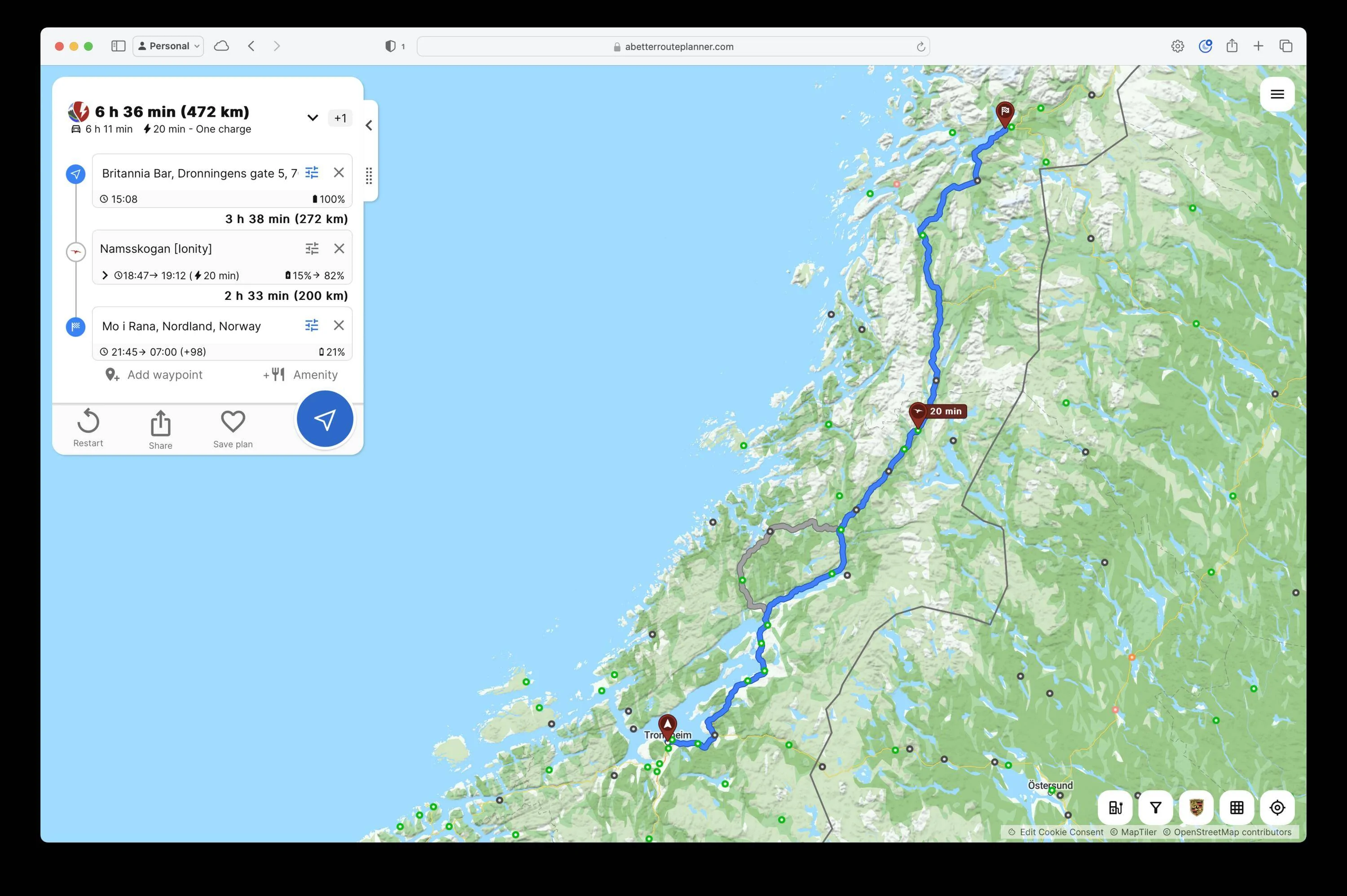Center map on my location
The width and height of the screenshot is (1347, 896).
pyautogui.click(x=1277, y=808)
